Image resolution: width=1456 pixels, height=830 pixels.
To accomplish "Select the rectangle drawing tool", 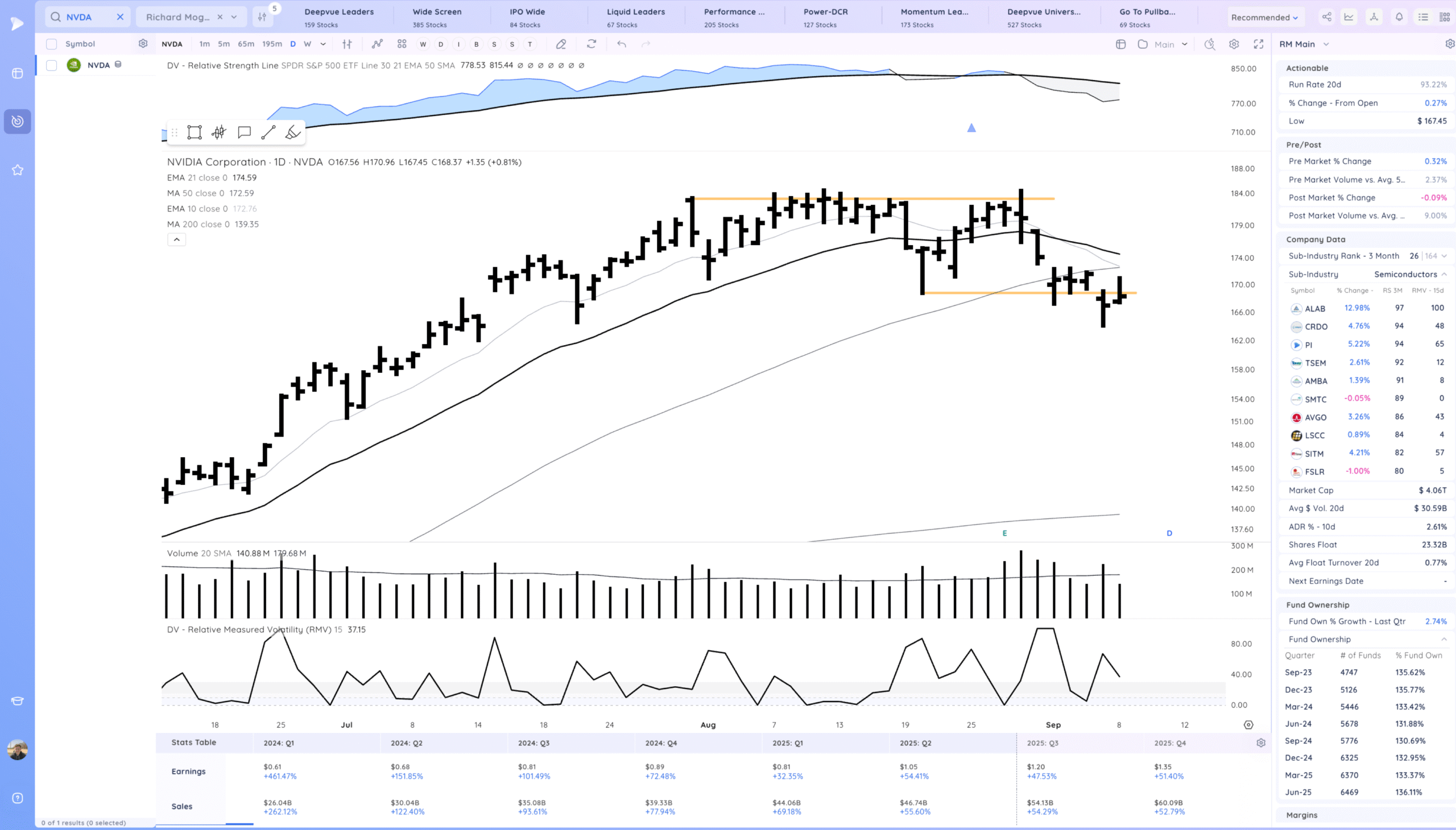I will point(195,132).
